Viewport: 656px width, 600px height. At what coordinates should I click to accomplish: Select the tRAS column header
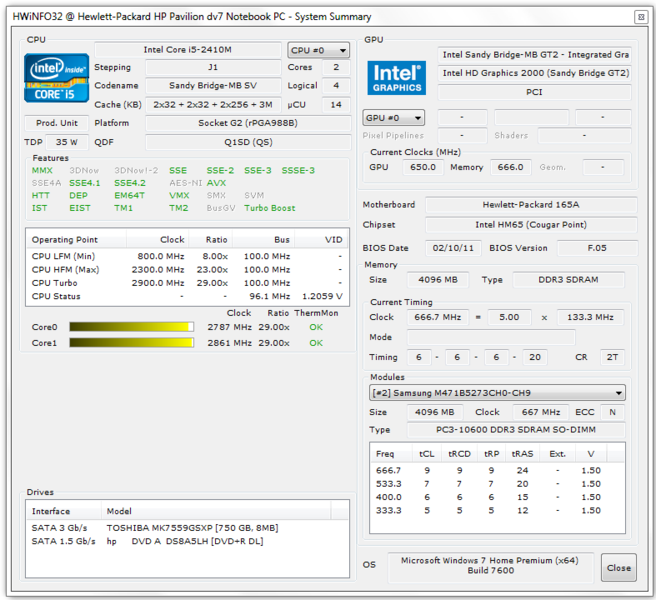pyautogui.click(x=522, y=454)
